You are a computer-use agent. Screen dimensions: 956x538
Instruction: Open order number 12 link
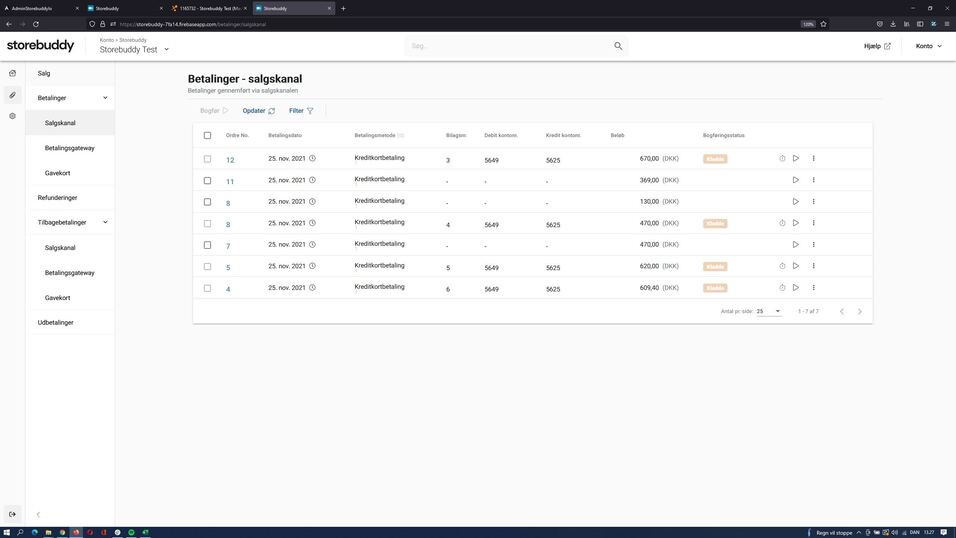pyautogui.click(x=230, y=160)
